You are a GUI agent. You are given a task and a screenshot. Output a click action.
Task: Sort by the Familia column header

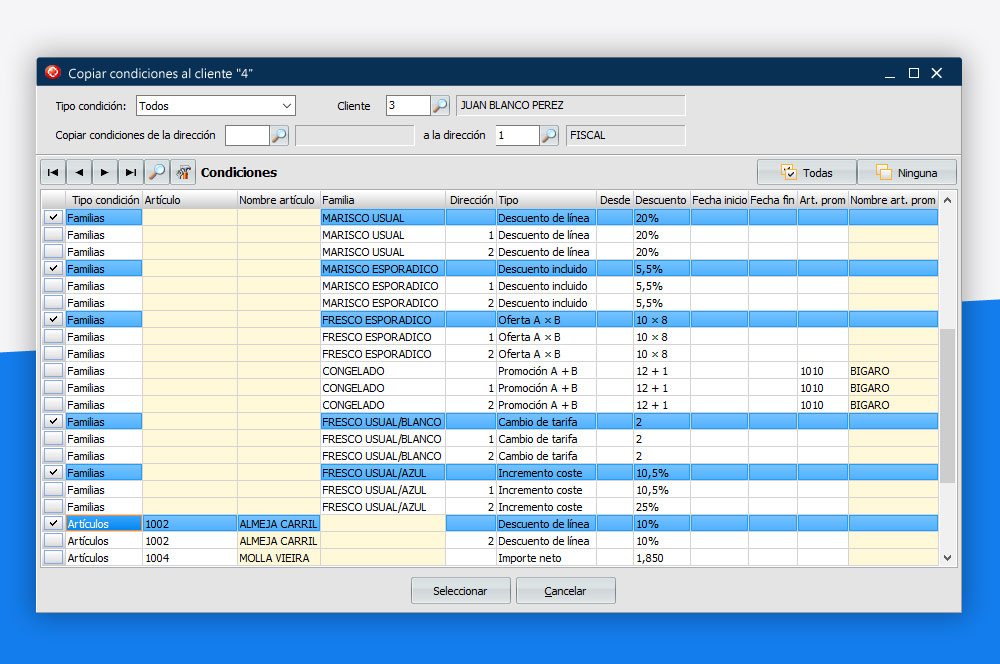pyautogui.click(x=382, y=201)
